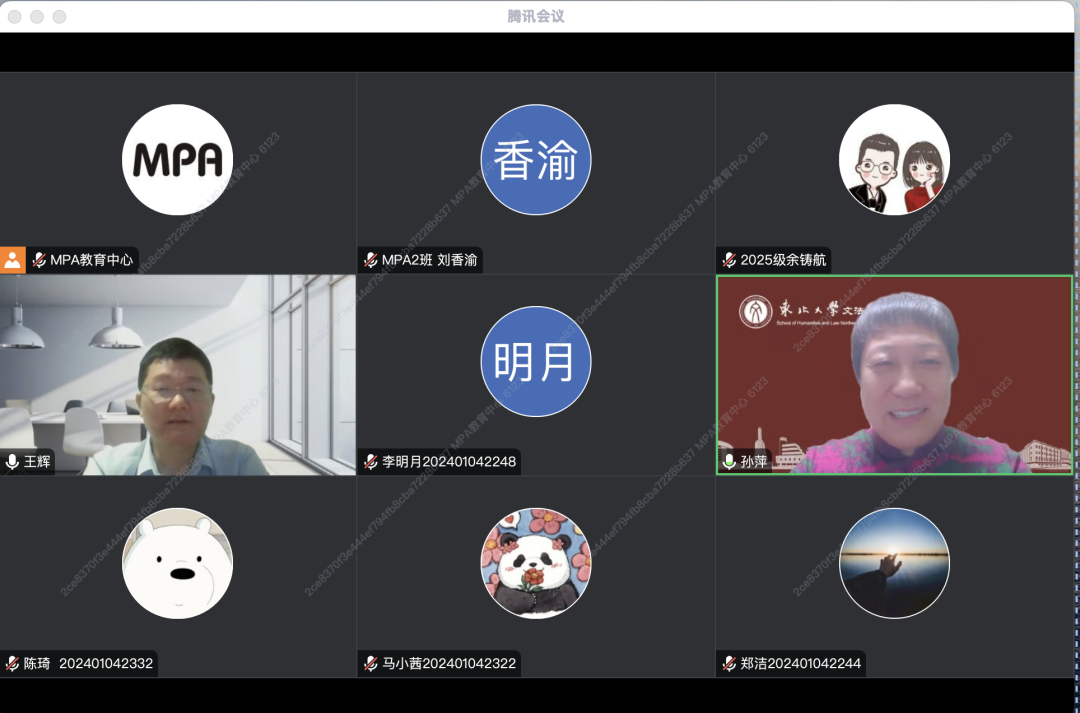
Task: Click the muted mic icon for 马小茜202401042322
Action: click(x=371, y=663)
